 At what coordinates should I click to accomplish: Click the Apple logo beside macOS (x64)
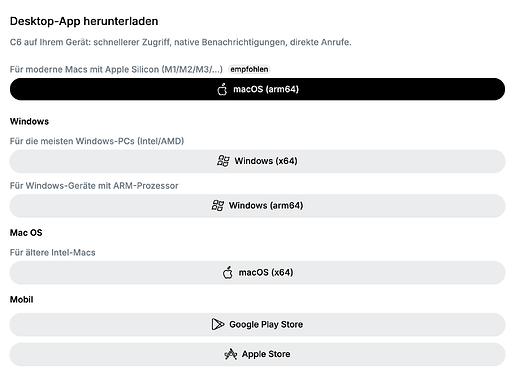coord(228,272)
